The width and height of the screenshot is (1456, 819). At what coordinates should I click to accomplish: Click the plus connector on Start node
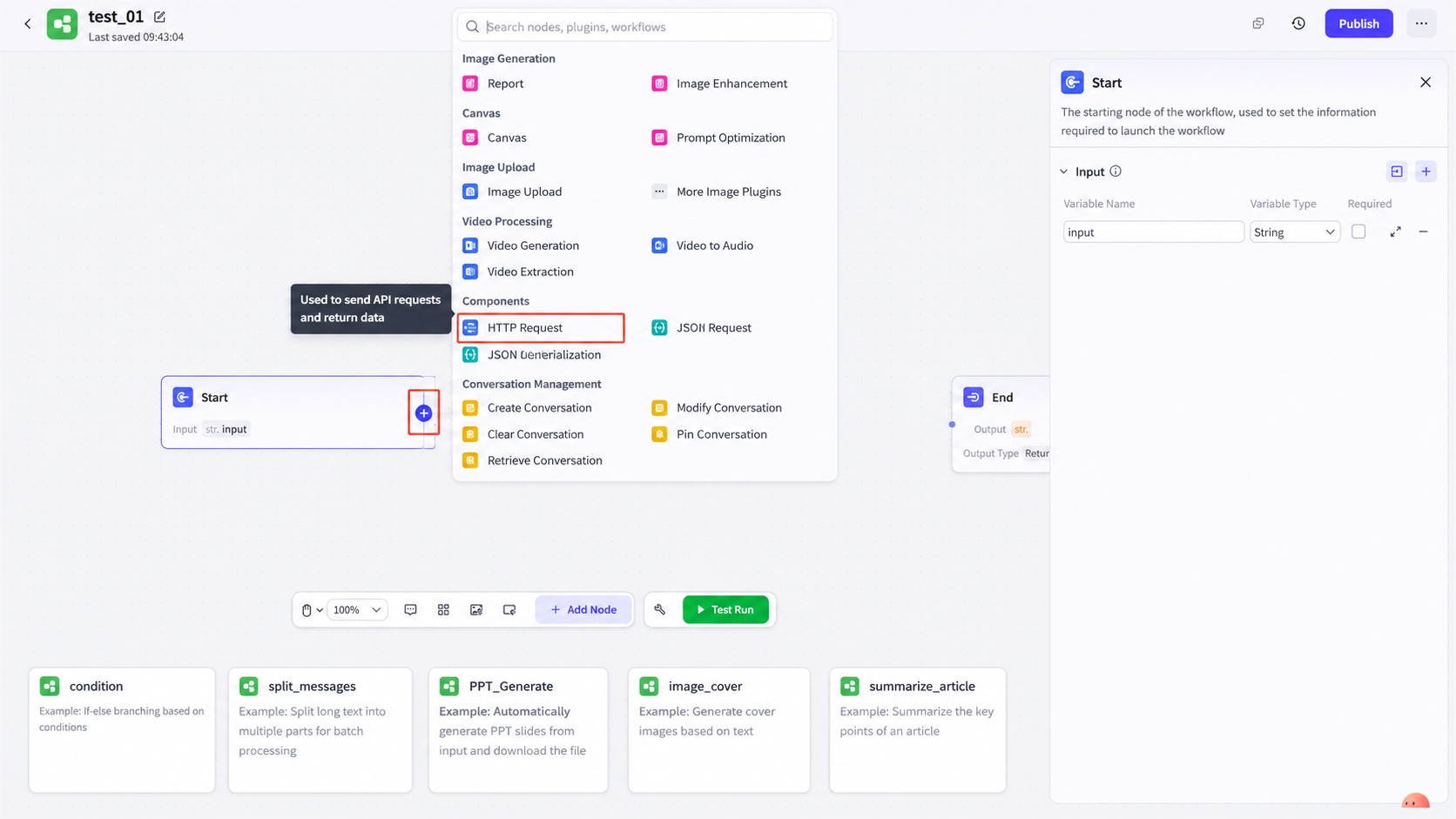point(424,413)
